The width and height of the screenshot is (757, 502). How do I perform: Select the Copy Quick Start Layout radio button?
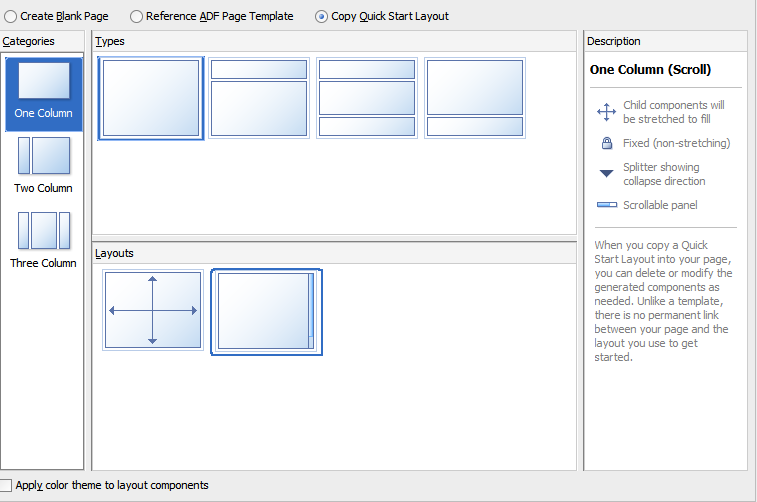click(322, 16)
